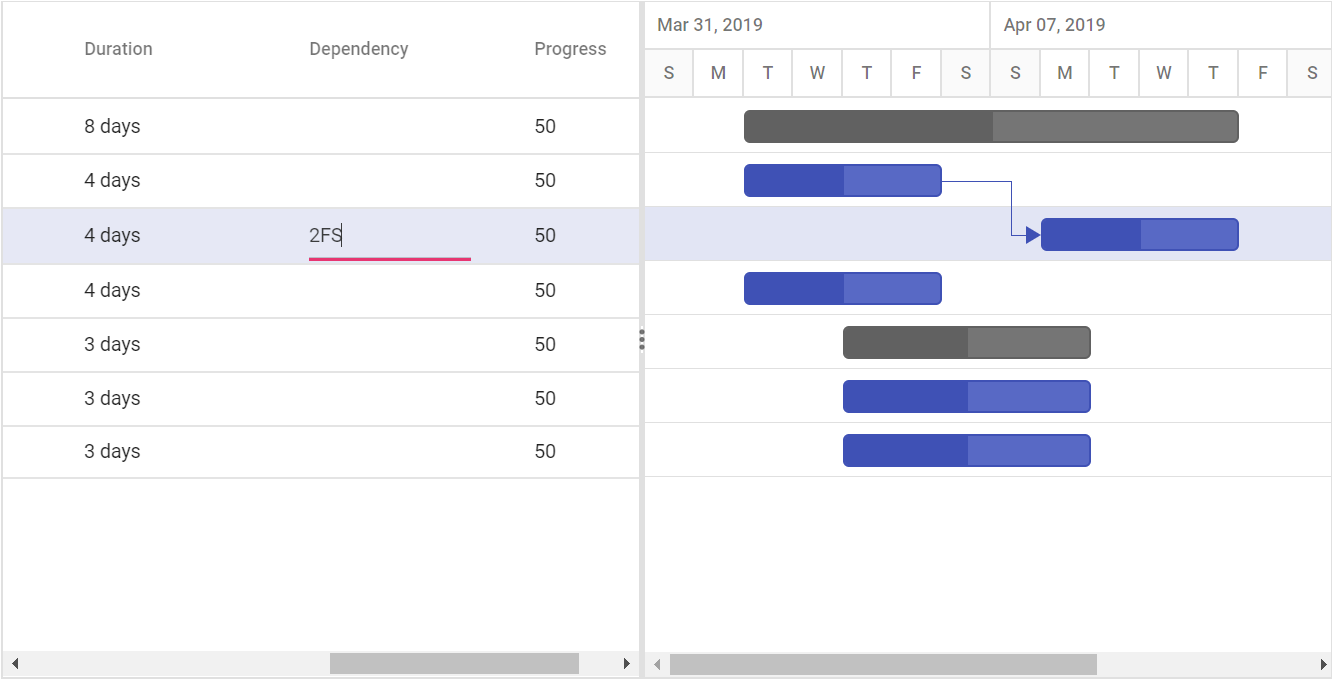Click right arrow of grid horizontal scrollbar
Viewport: 1333px width, 680px height.
627,664
